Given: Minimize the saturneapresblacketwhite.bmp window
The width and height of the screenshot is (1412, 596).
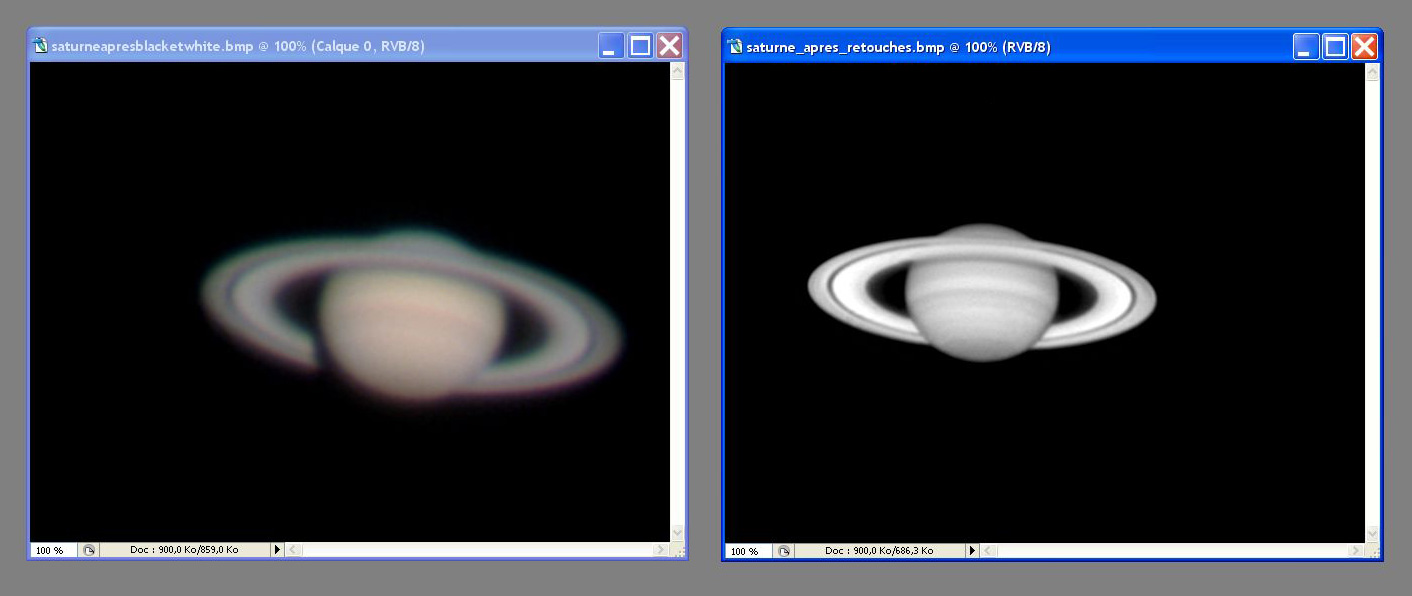Looking at the screenshot, I should 611,46.
